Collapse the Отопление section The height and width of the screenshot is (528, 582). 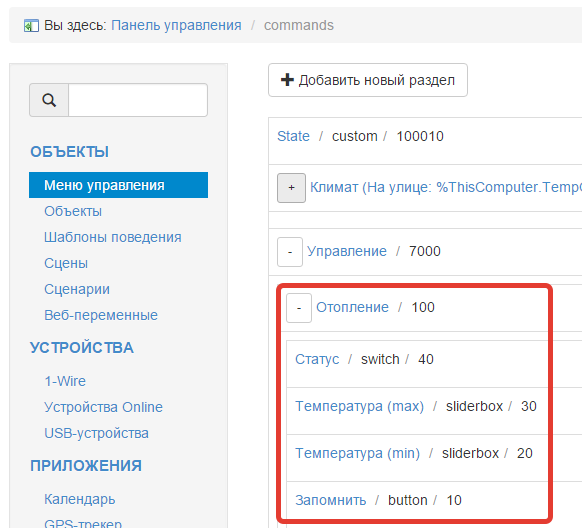coord(299,308)
